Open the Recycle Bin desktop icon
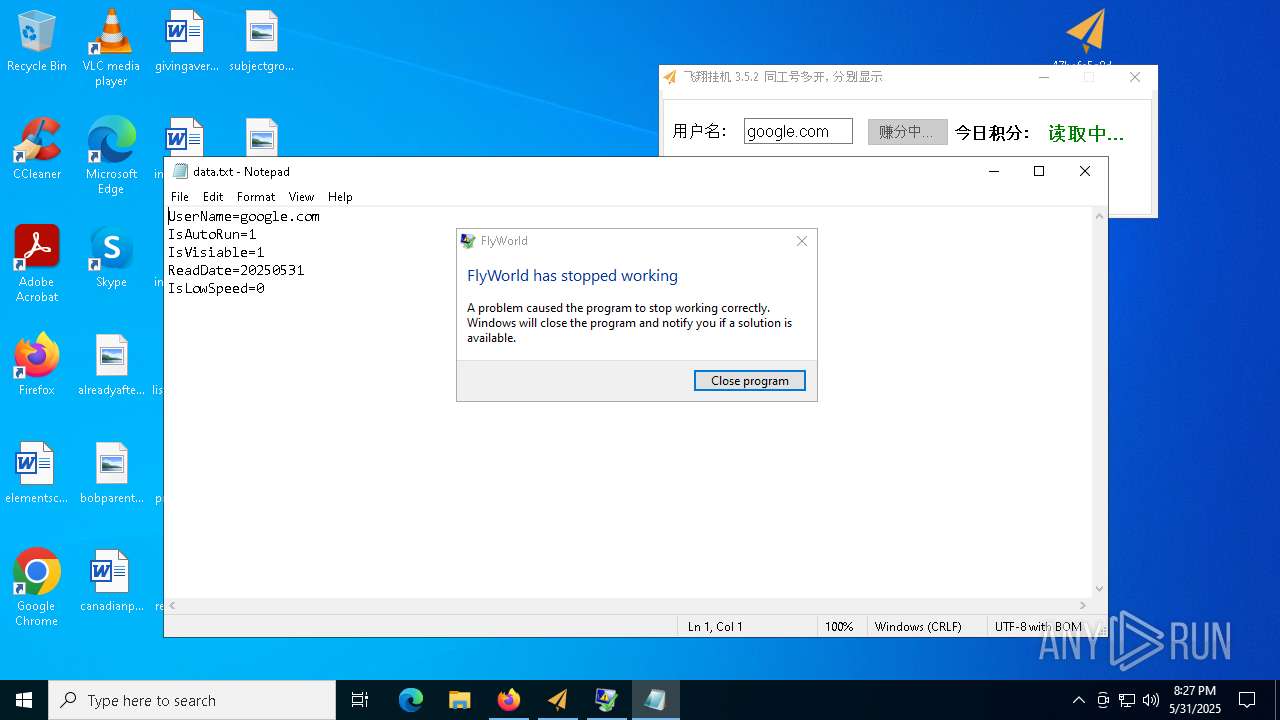Image resolution: width=1280 pixels, height=720 pixels. [36, 41]
